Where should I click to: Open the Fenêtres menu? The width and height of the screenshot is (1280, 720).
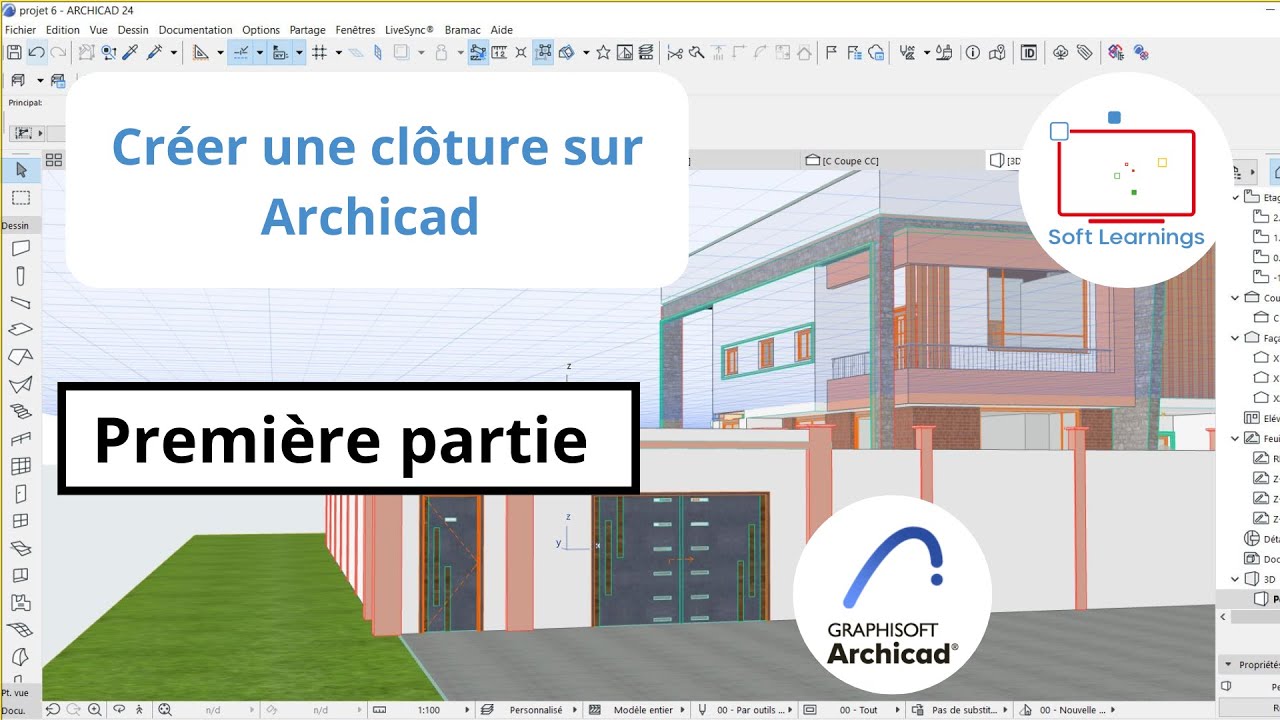tap(356, 30)
